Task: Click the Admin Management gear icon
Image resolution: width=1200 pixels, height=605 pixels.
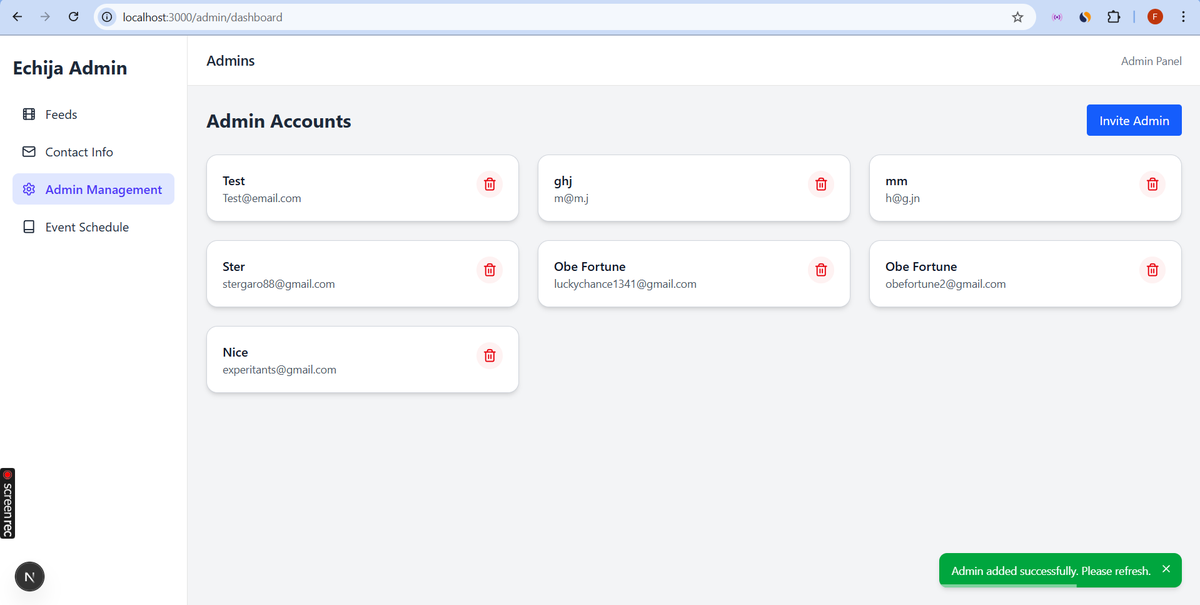Action: pyautogui.click(x=29, y=190)
